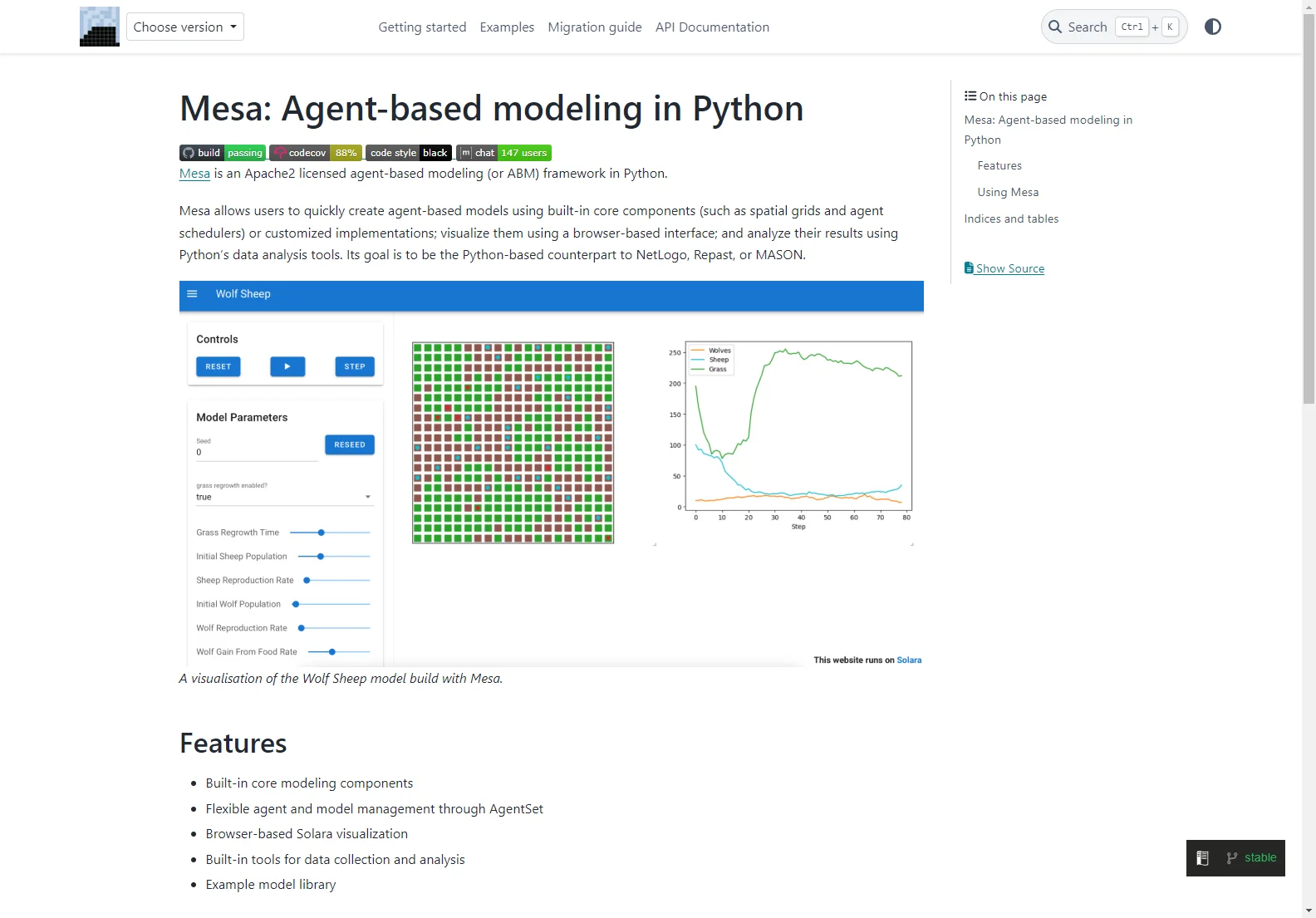
Task: Click the Sheep Reproduction Rate slider
Action: [336, 581]
